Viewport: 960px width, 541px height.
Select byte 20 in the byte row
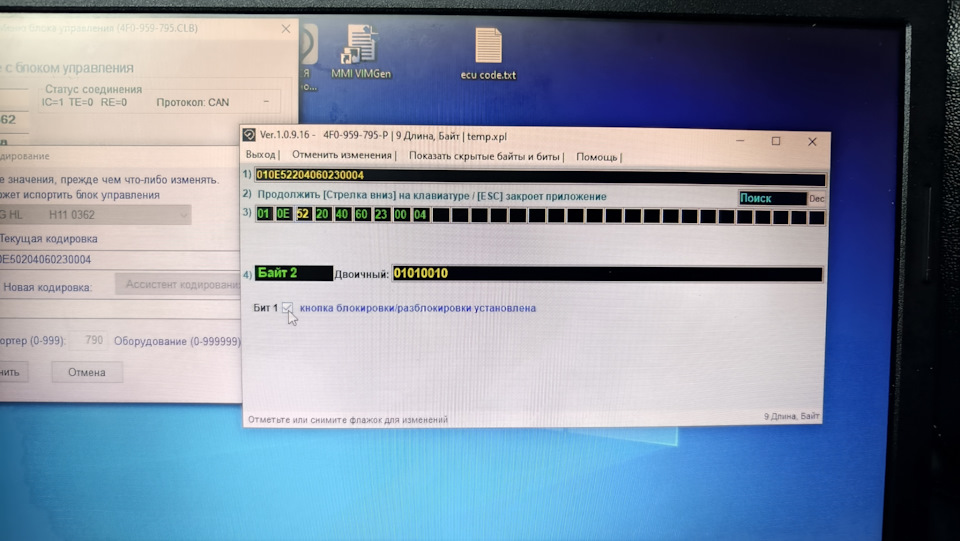coord(323,214)
